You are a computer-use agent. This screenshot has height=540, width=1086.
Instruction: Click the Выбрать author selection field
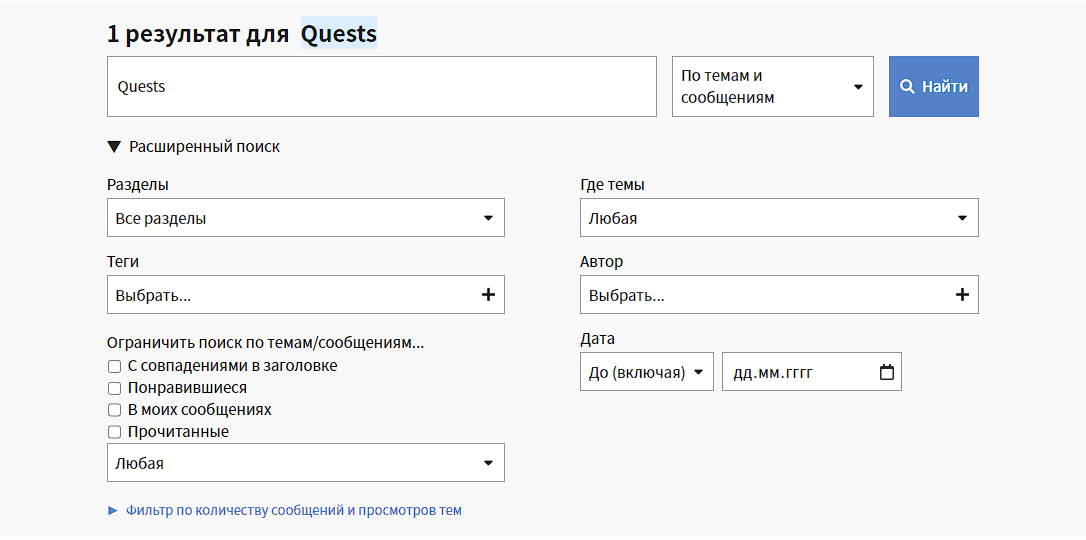click(x=765, y=295)
